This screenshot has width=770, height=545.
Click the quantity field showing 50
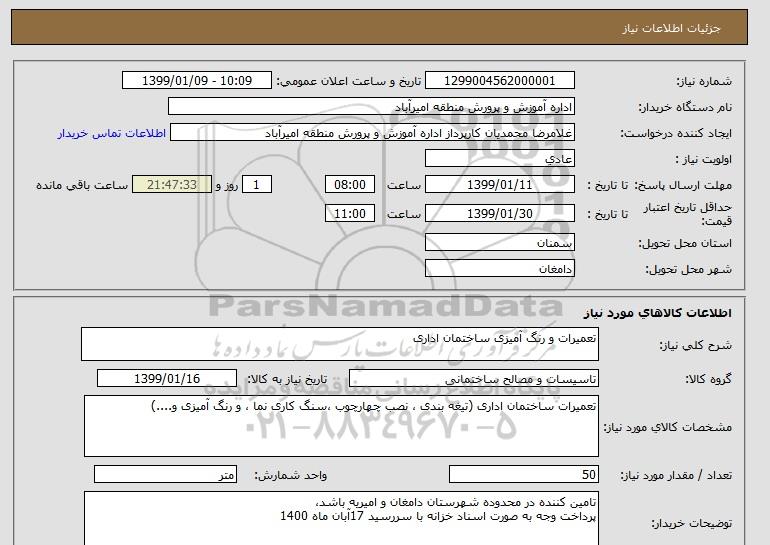[x=523, y=474]
